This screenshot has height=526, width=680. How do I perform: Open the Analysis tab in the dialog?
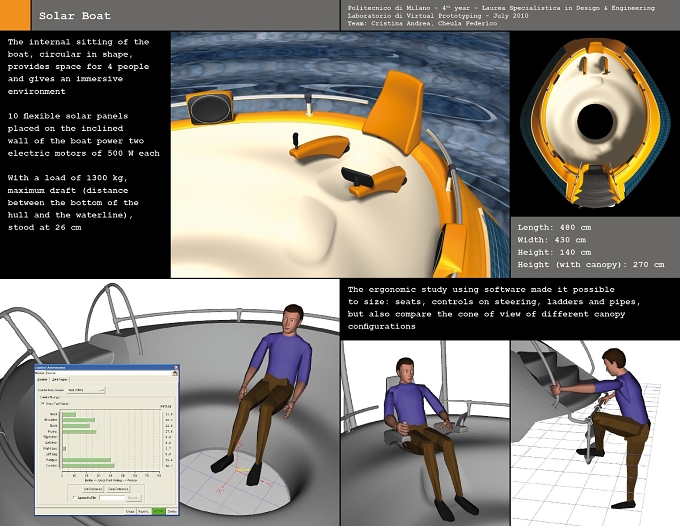click(42, 379)
